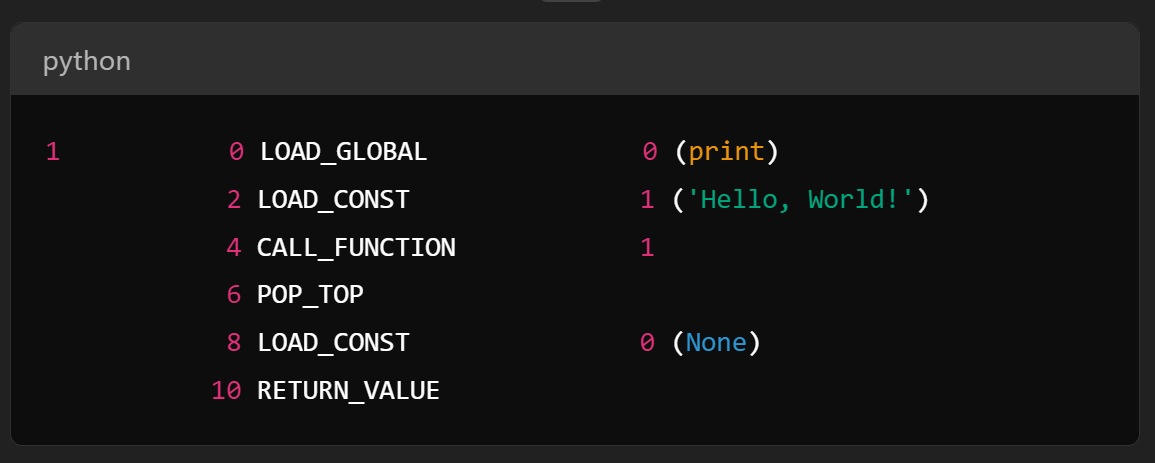
Task: Click the python language label in header
Action: (86, 61)
